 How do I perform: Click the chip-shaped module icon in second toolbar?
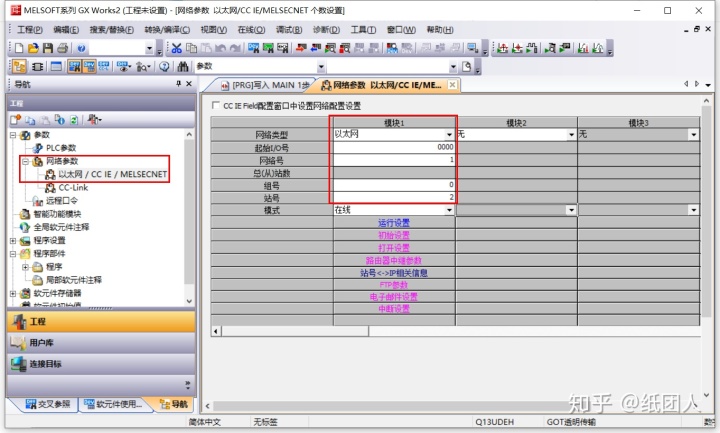(38, 67)
